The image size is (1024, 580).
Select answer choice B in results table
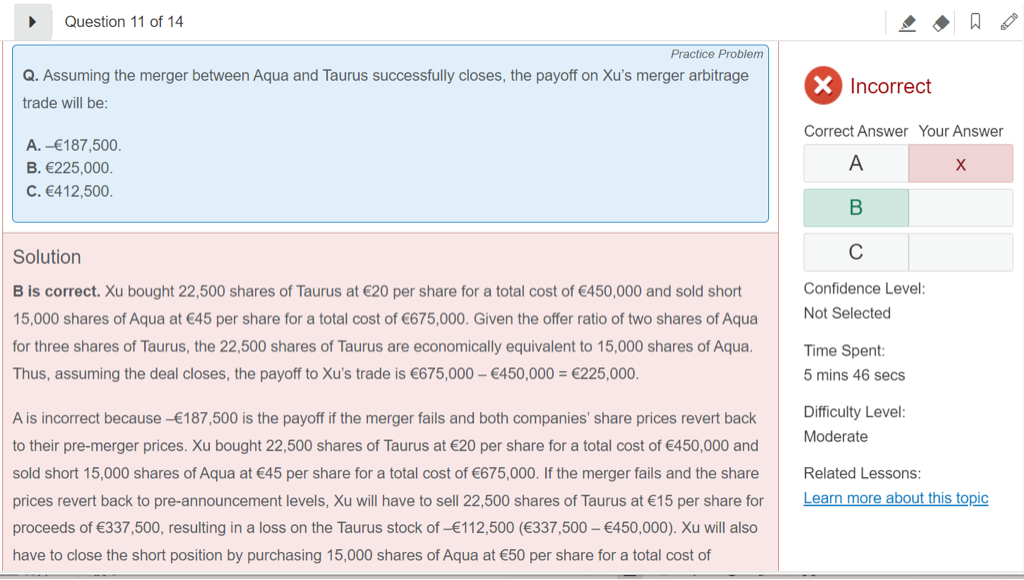pyautogui.click(x=855, y=208)
